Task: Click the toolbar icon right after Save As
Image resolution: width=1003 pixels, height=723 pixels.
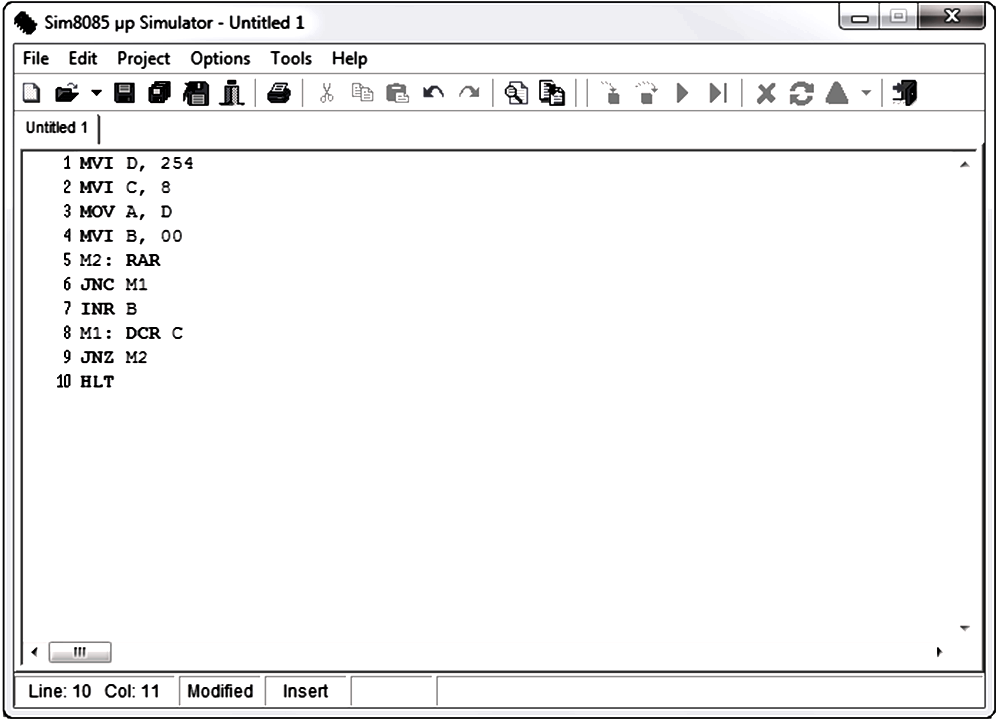Action: coord(232,93)
